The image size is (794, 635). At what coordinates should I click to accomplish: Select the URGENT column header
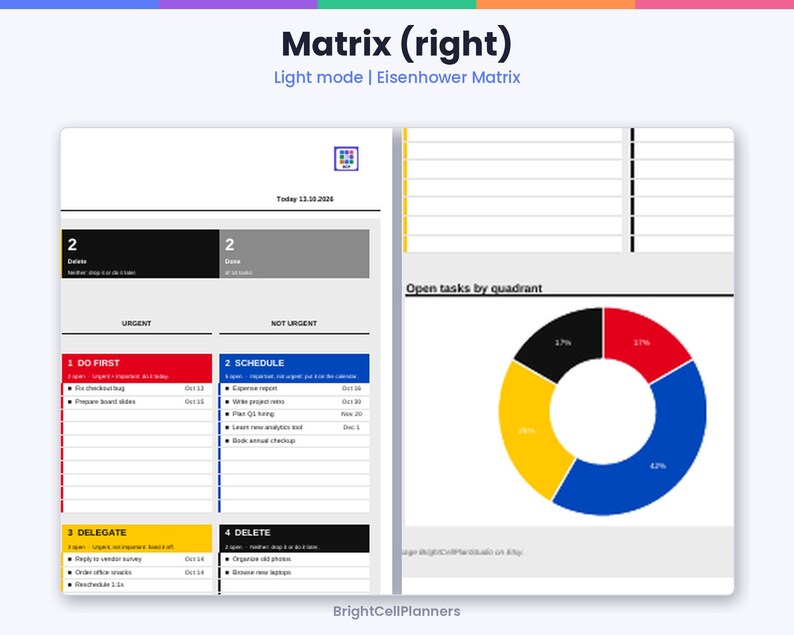136,323
